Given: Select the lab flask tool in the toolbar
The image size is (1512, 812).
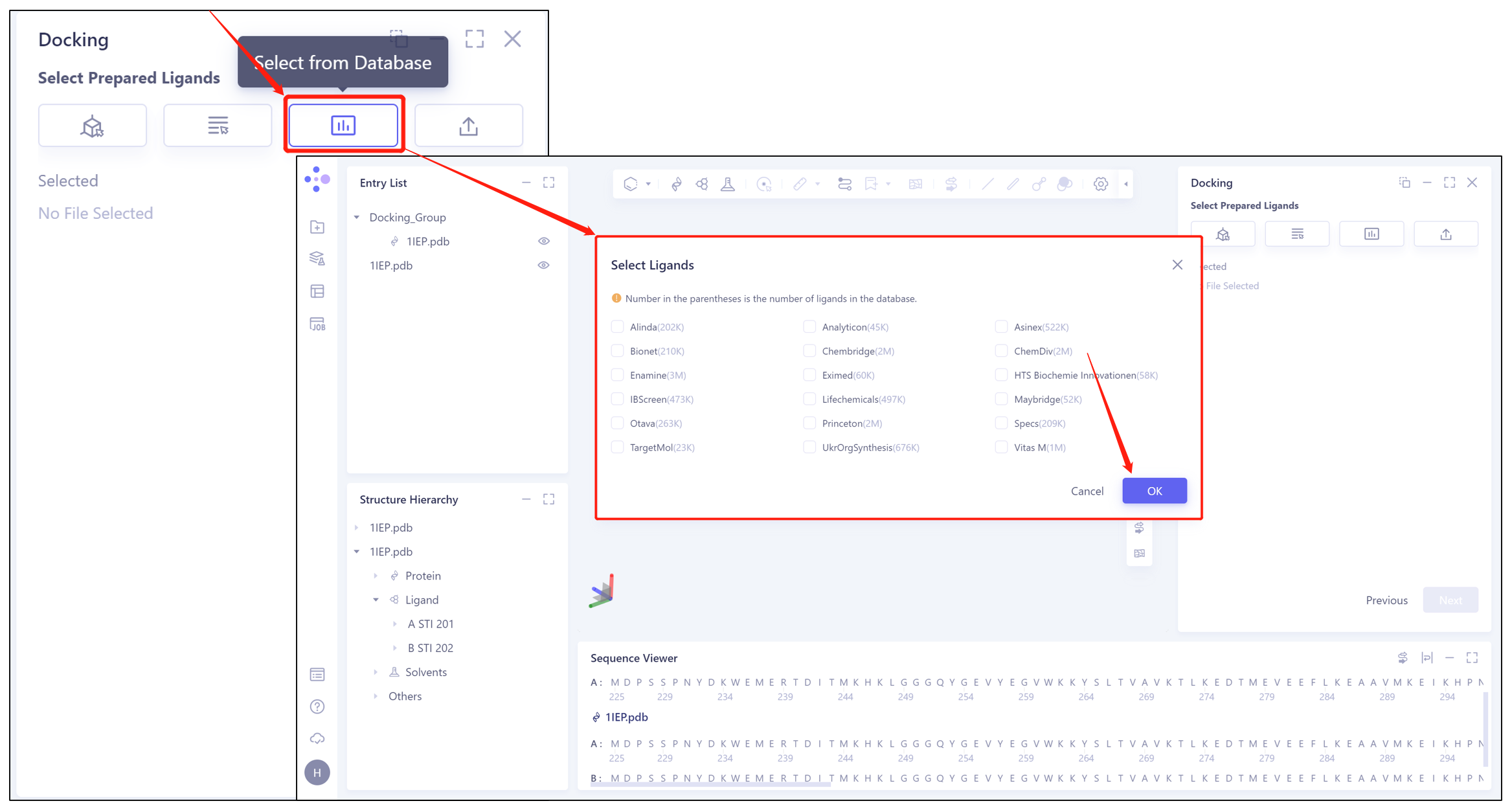Looking at the screenshot, I should [x=728, y=184].
